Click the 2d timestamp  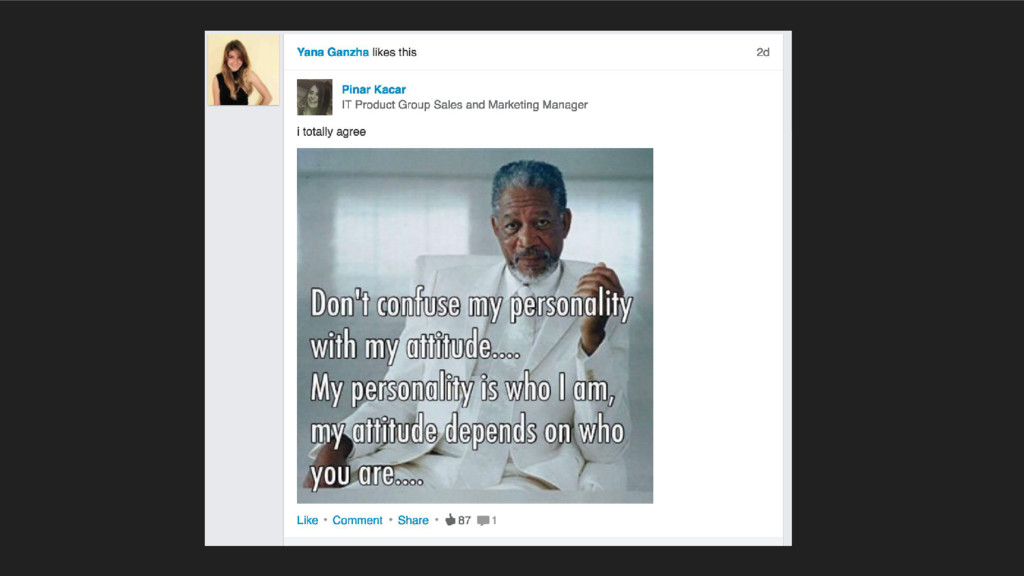point(763,52)
